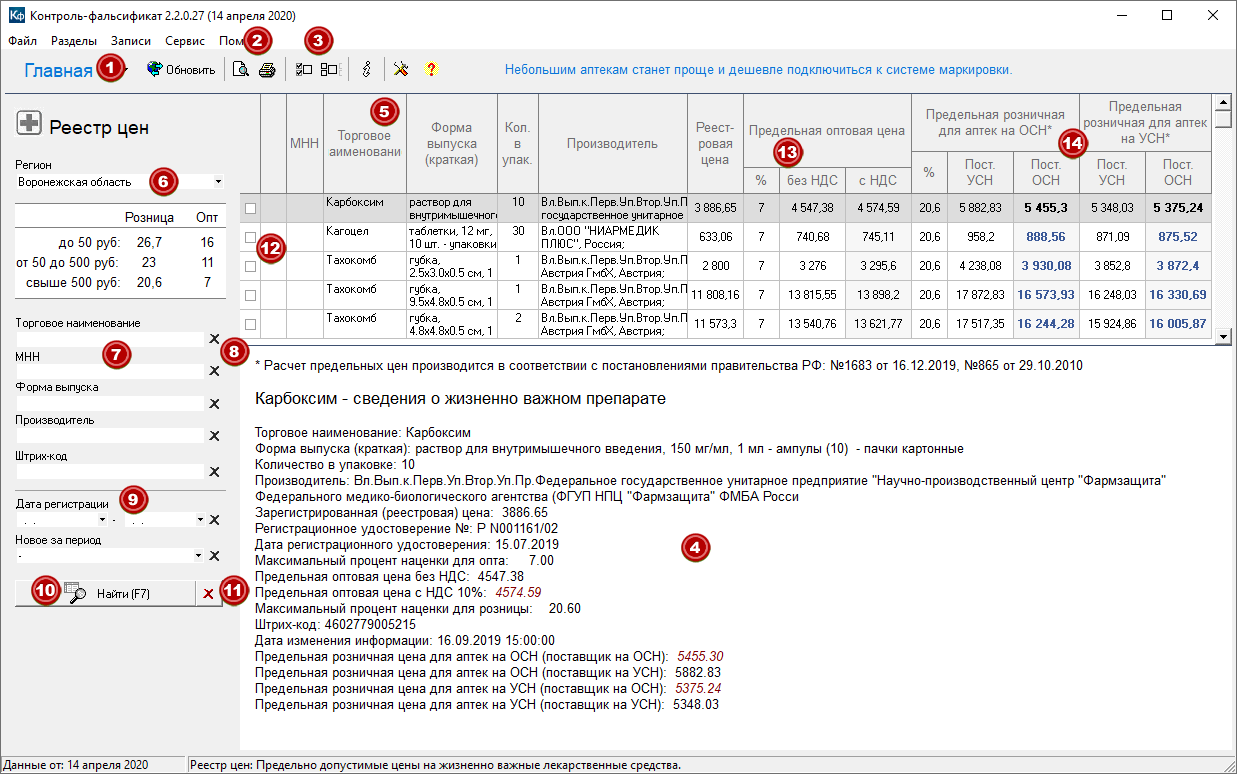Screen dimensions: 1237x774
Task: Clear the Производитель filter with X
Action: click(x=214, y=436)
